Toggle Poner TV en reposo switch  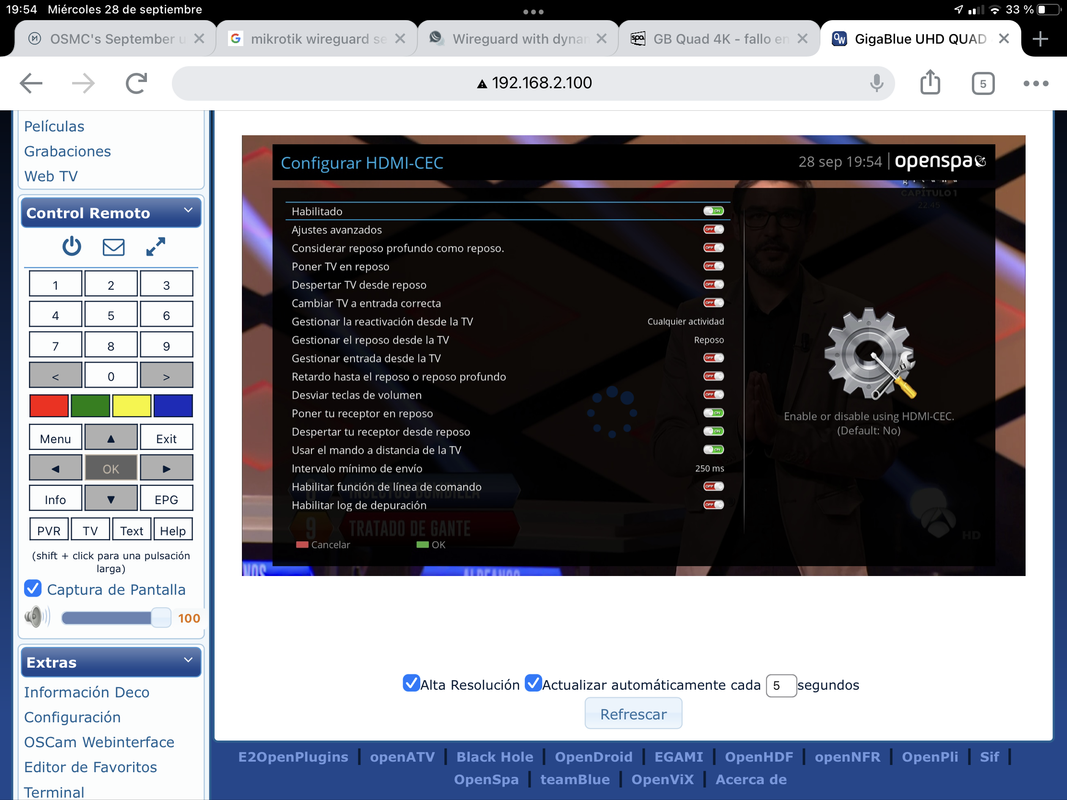click(x=713, y=266)
